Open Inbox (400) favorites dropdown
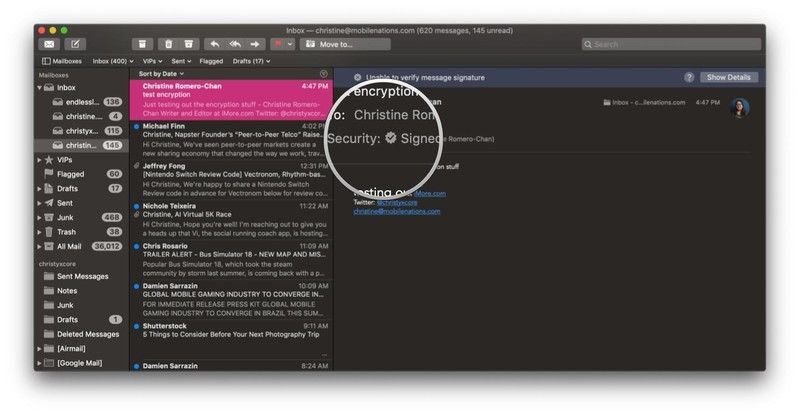The image size is (800, 415). click(113, 61)
